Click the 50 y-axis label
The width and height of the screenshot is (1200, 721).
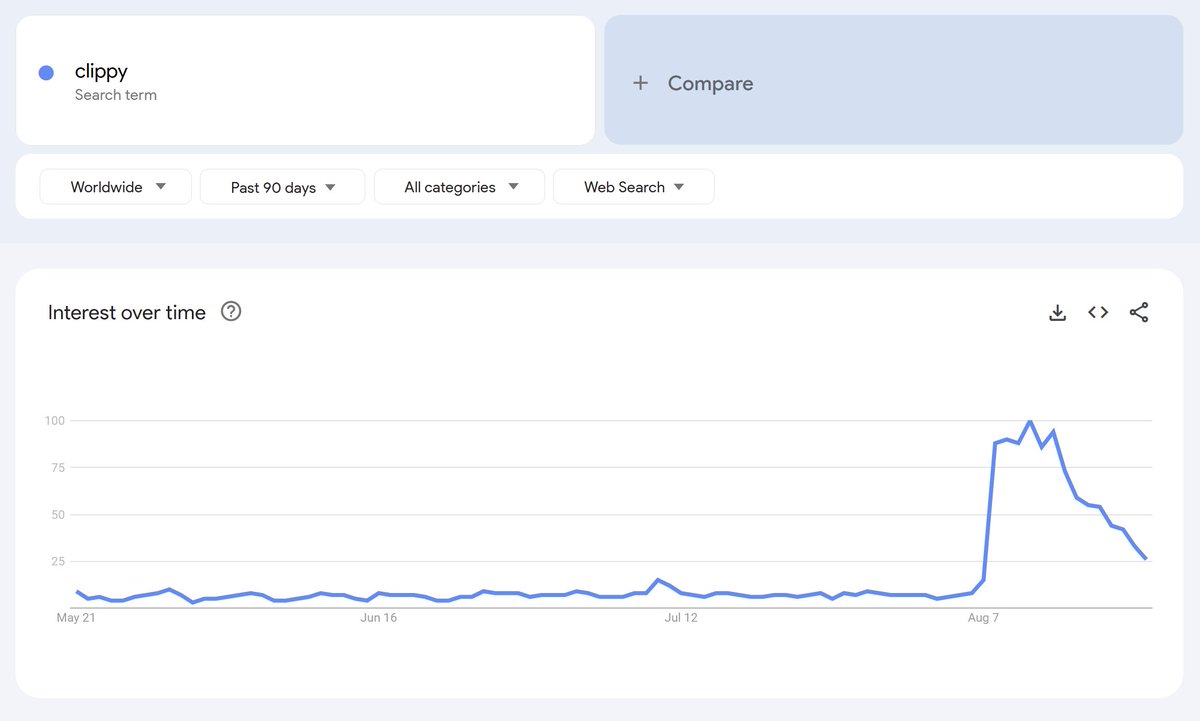(x=58, y=515)
